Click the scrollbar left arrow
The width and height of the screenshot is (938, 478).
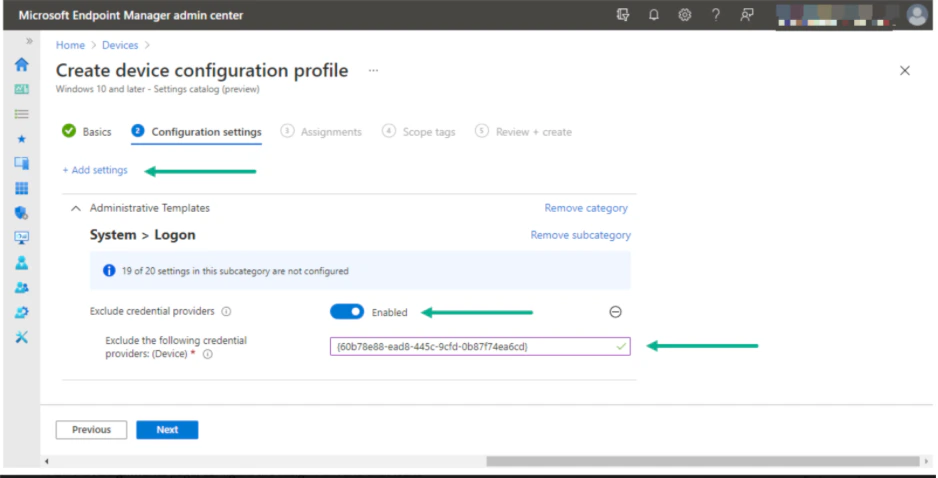coord(47,461)
